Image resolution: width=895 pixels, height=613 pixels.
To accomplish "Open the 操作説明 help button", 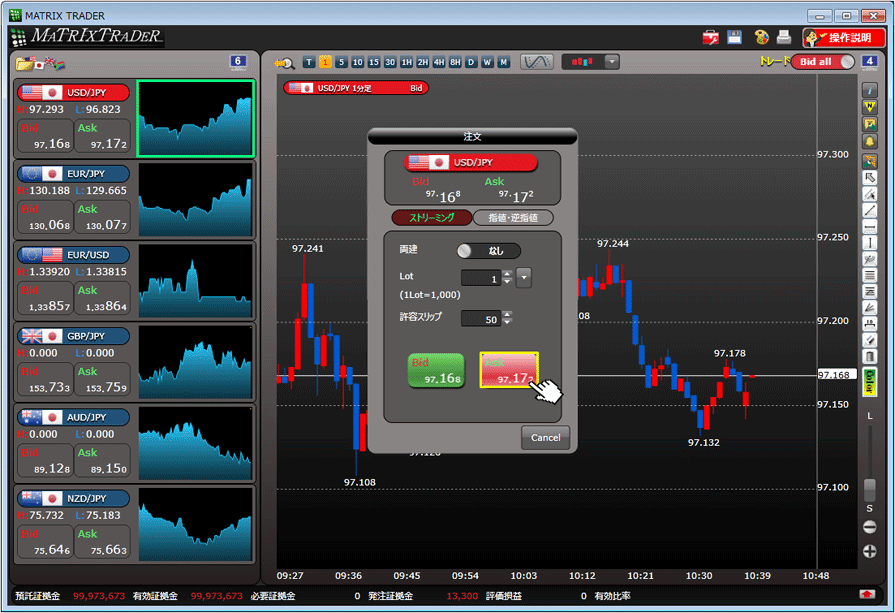I will (x=844, y=38).
